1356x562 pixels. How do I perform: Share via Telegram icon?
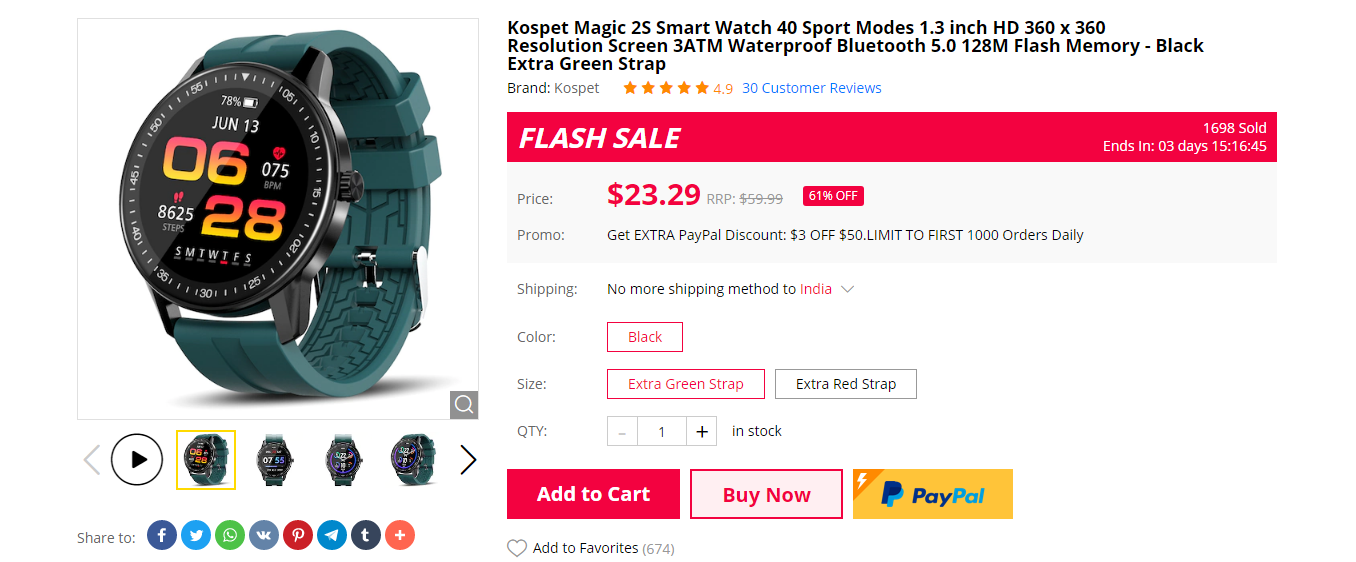tap(332, 536)
